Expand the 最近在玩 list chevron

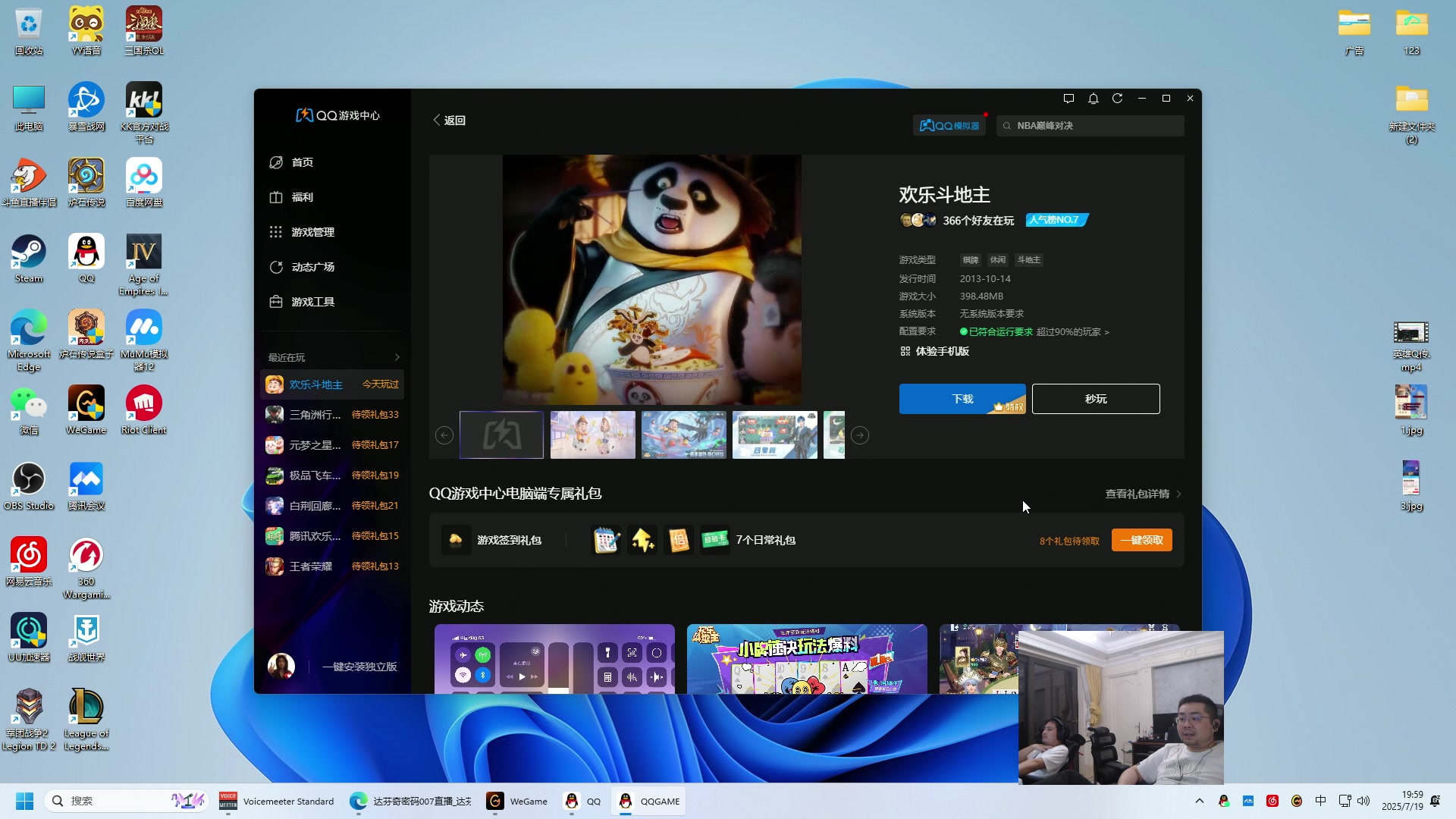[x=397, y=357]
